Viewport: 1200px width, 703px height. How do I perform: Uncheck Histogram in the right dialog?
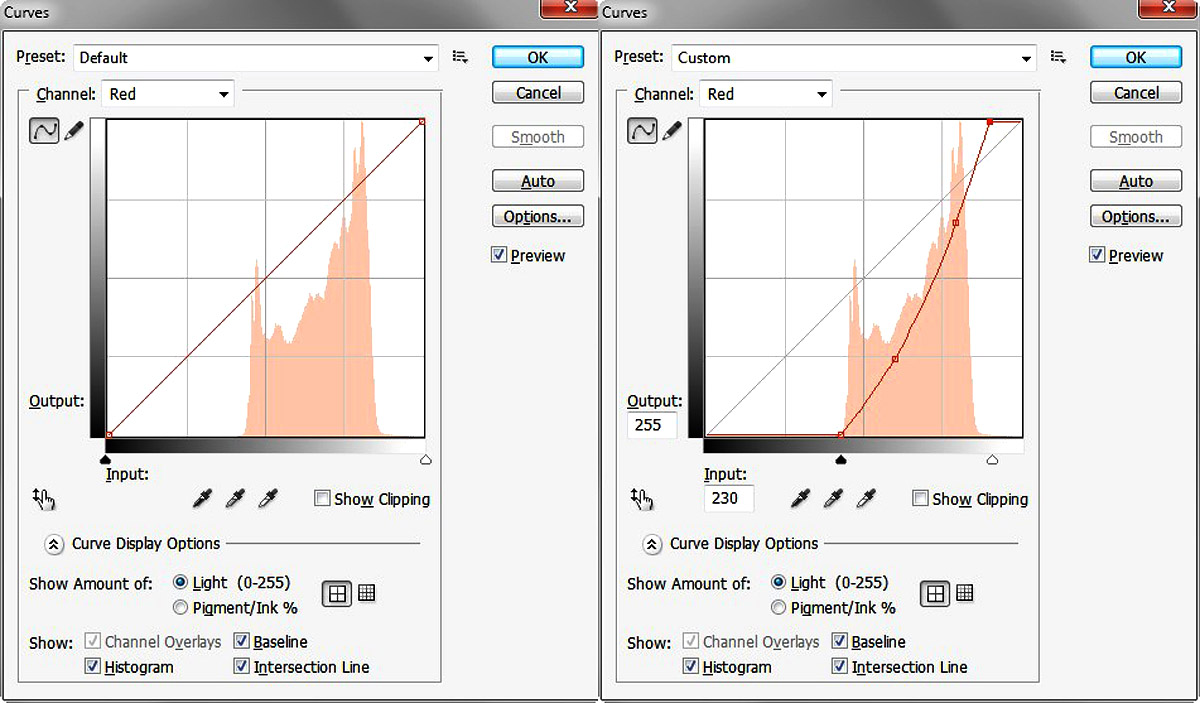coord(691,667)
